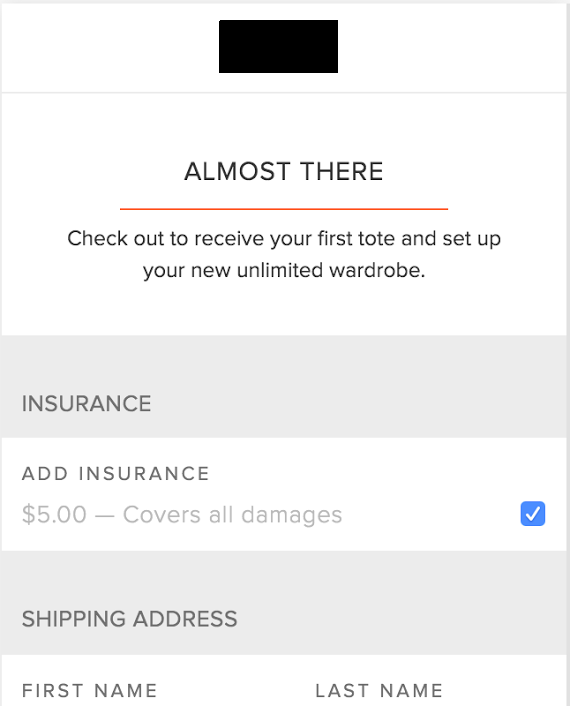The image size is (570, 706).
Task: Click the ADD INSURANCE label
Action: click(116, 474)
